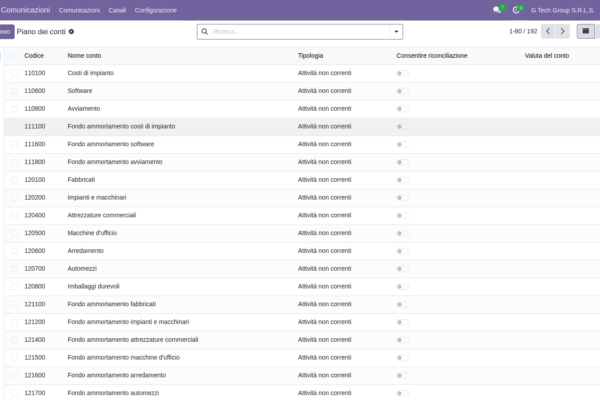Viewport: 600px width, 400px height.
Task: Click Tipologia cell for account 111800
Action: 324,162
